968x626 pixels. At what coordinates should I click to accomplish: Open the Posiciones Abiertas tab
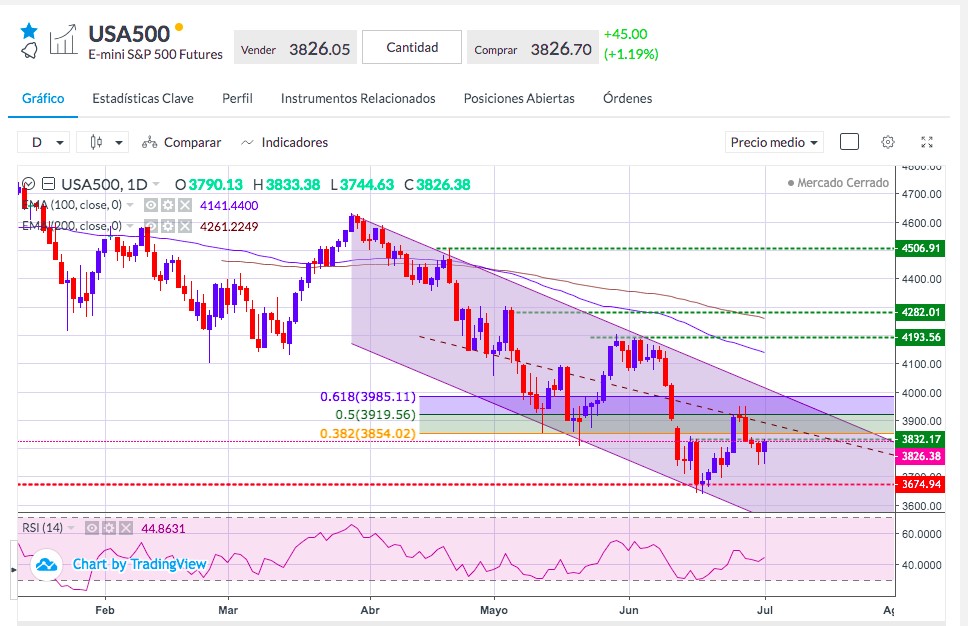point(519,99)
